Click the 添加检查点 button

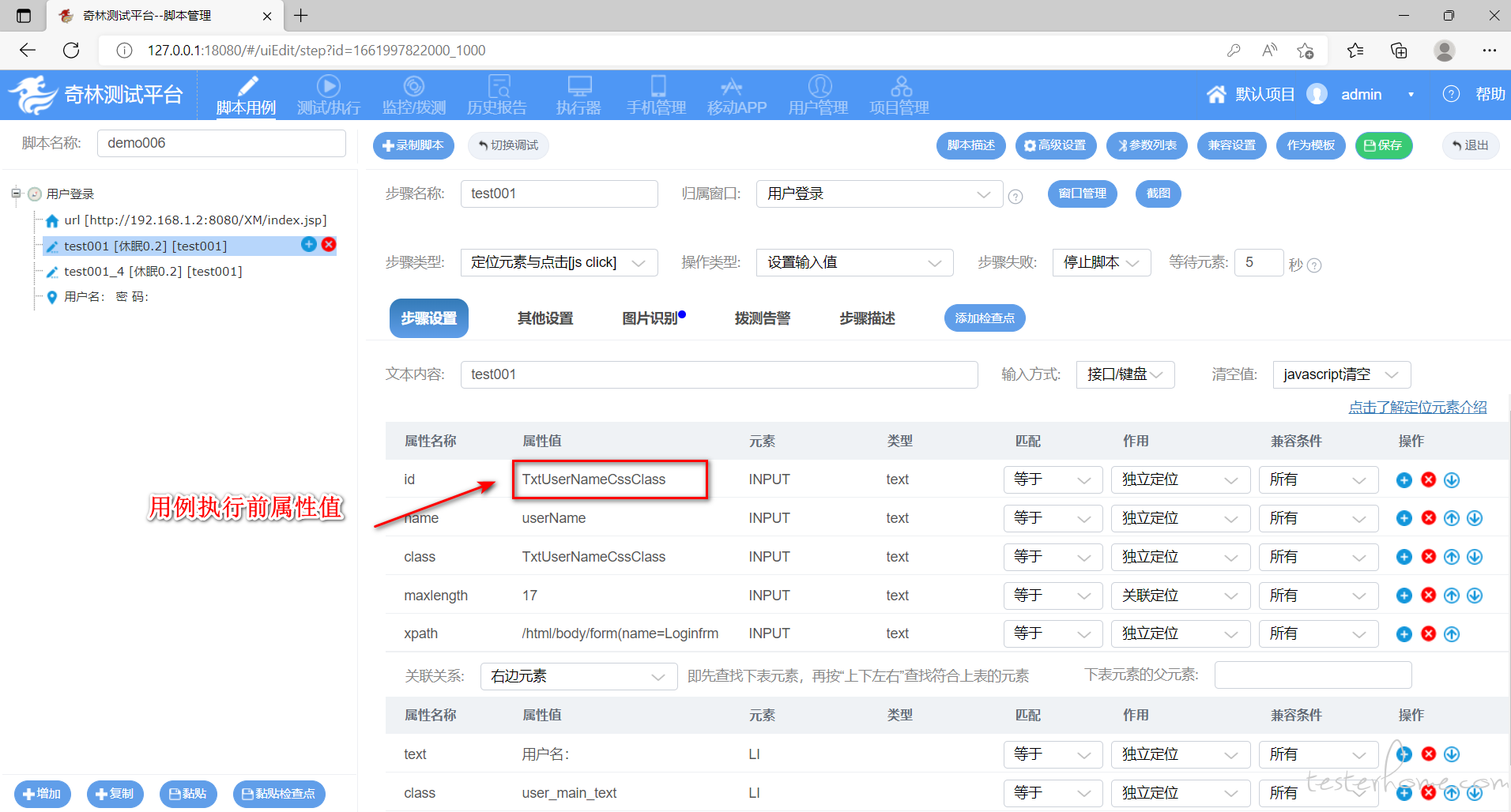(x=985, y=318)
